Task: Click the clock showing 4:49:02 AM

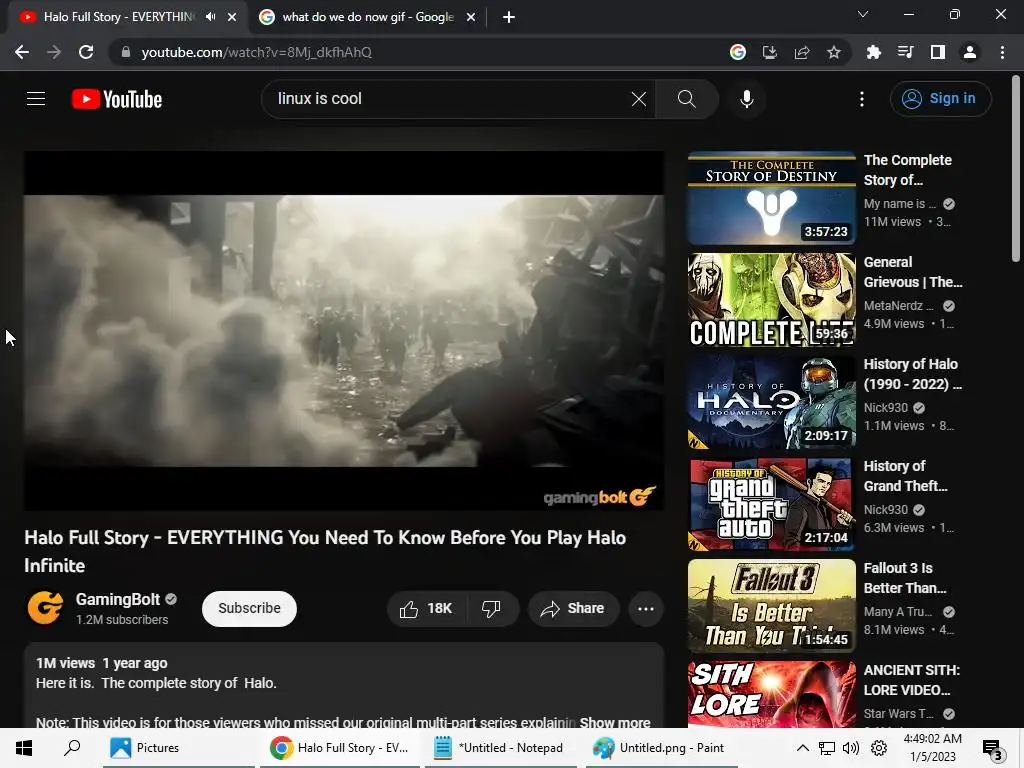Action: [932, 739]
